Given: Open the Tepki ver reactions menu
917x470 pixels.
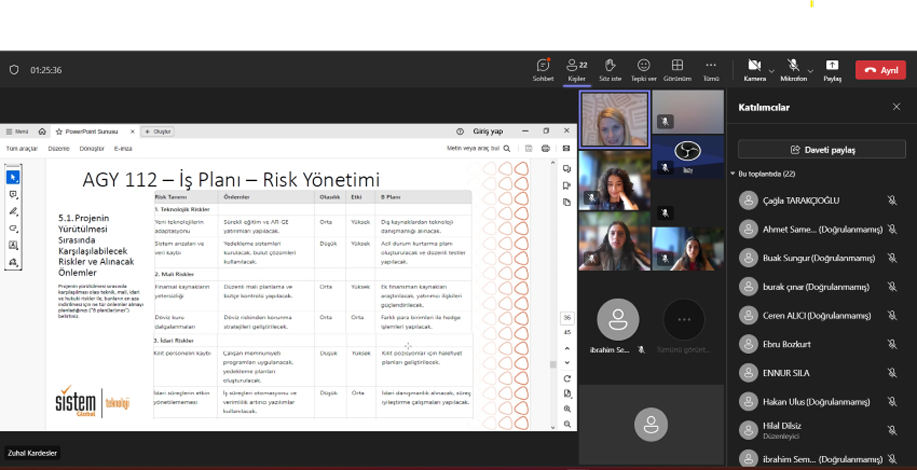Looking at the screenshot, I should (643, 68).
